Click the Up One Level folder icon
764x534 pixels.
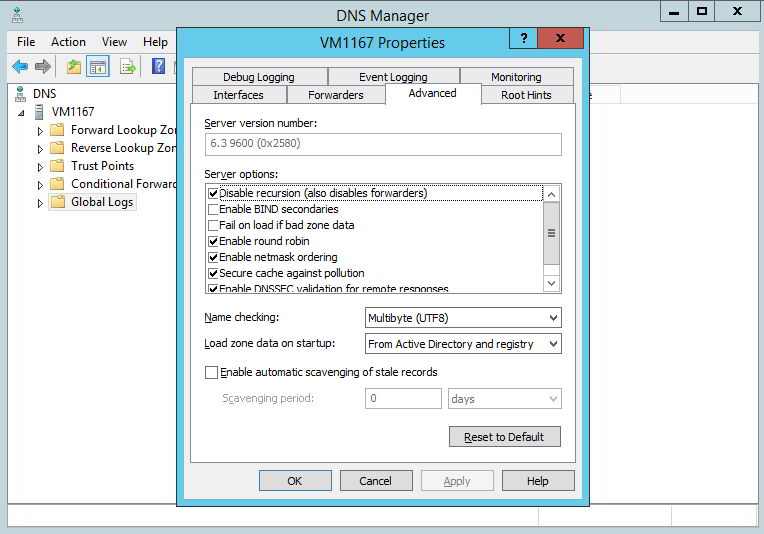[74, 66]
